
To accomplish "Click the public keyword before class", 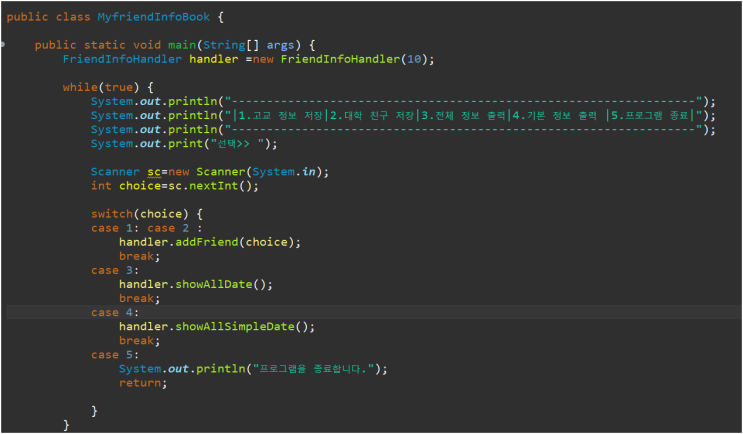I will (27, 18).
